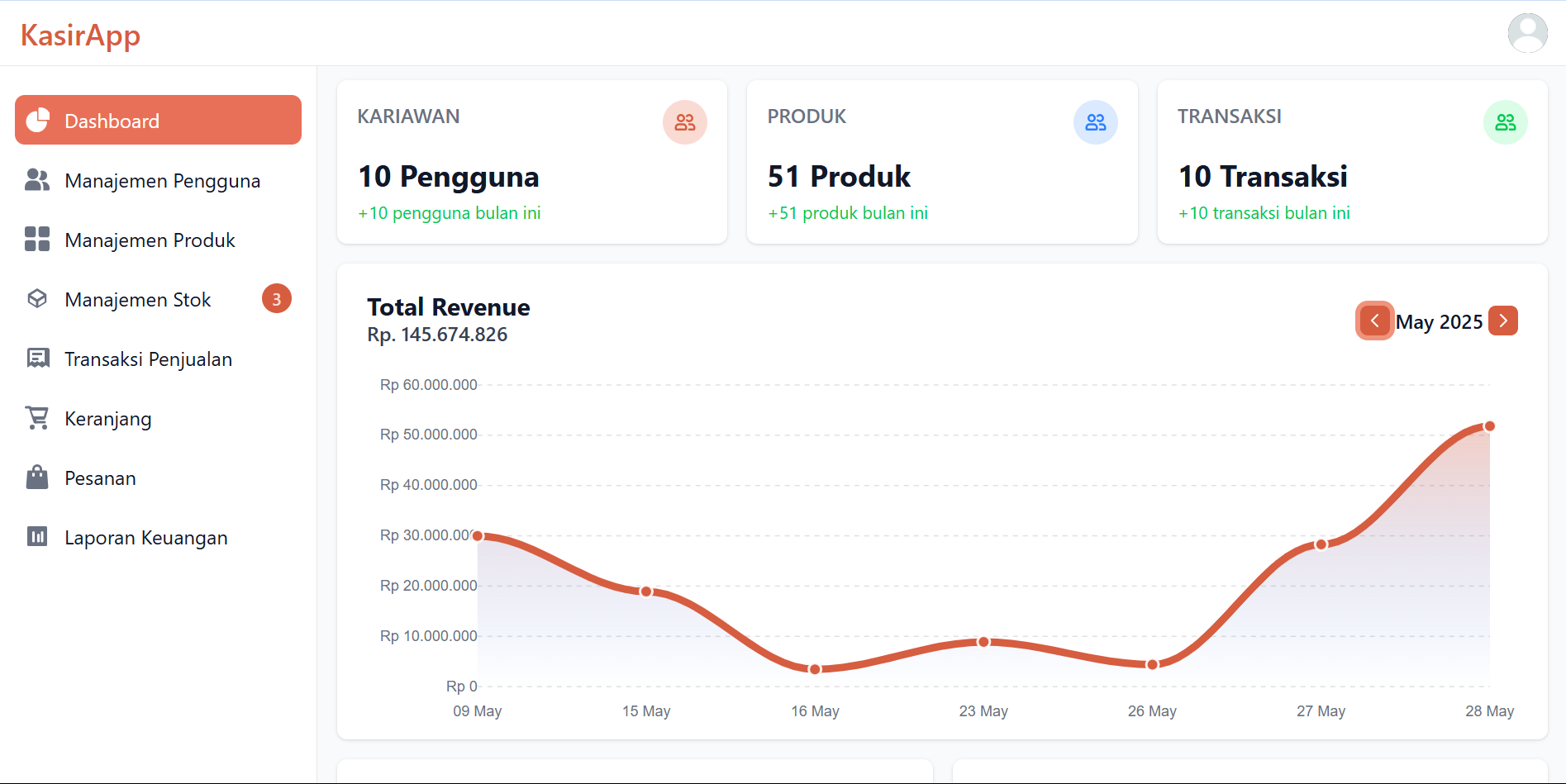Click the May 2025 month label
Image resolution: width=1566 pixels, height=784 pixels.
point(1439,321)
